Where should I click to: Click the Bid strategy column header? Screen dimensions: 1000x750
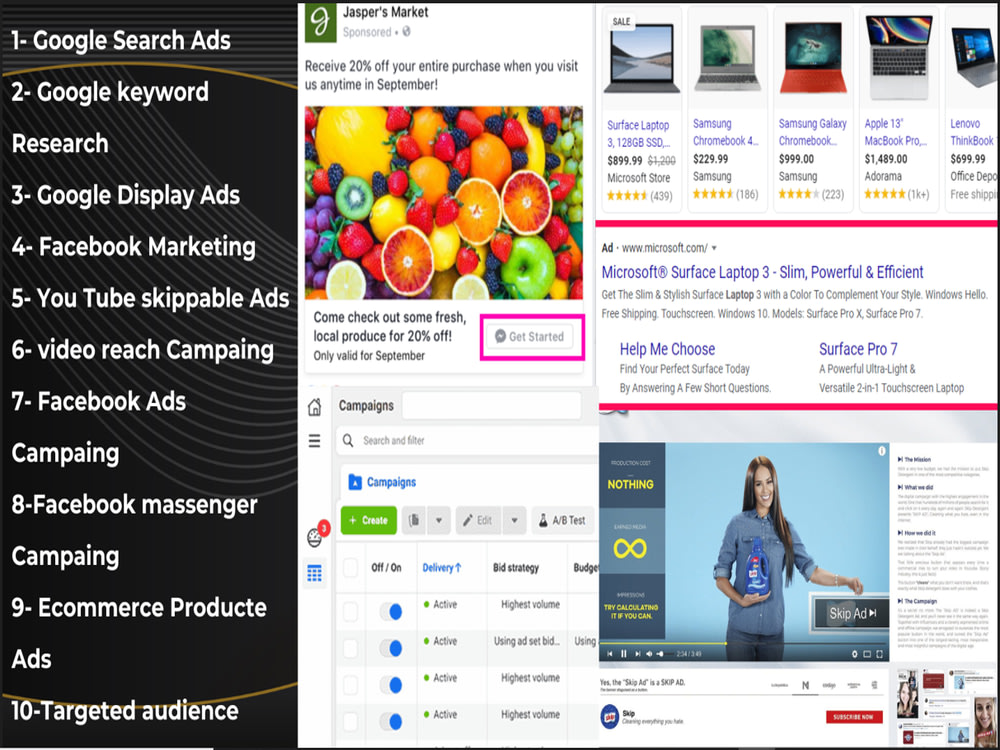tap(515, 568)
